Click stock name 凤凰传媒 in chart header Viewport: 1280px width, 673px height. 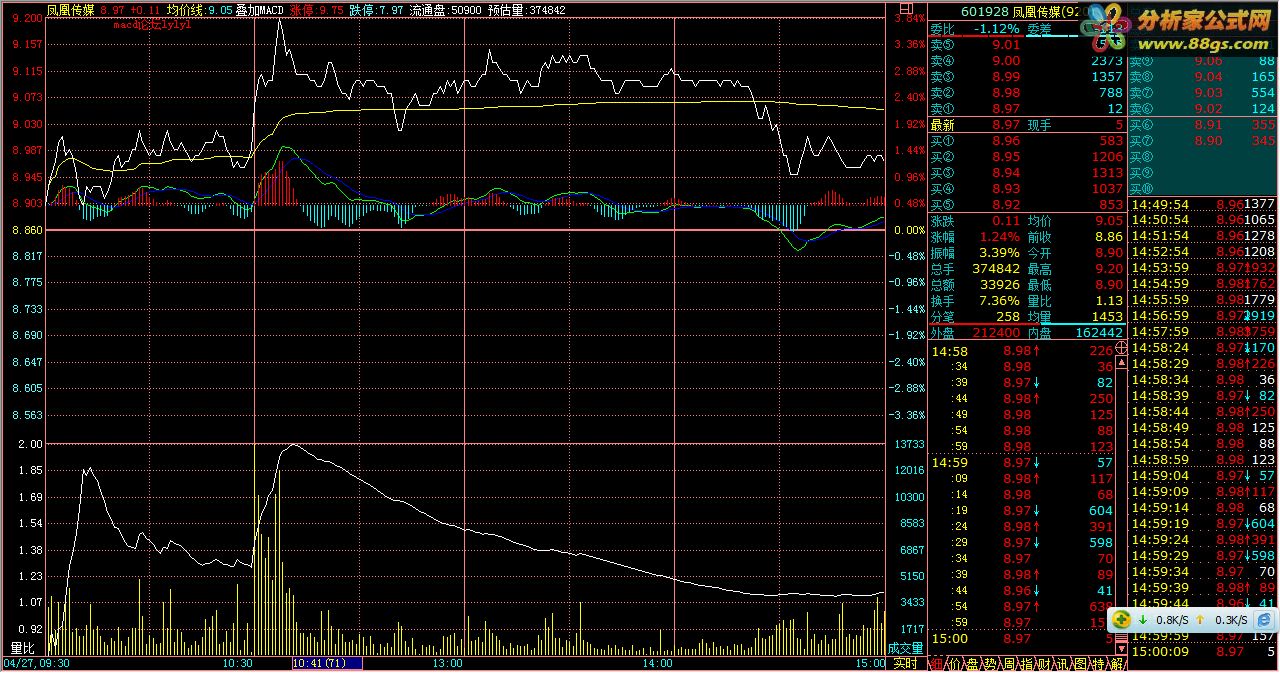tap(71, 10)
